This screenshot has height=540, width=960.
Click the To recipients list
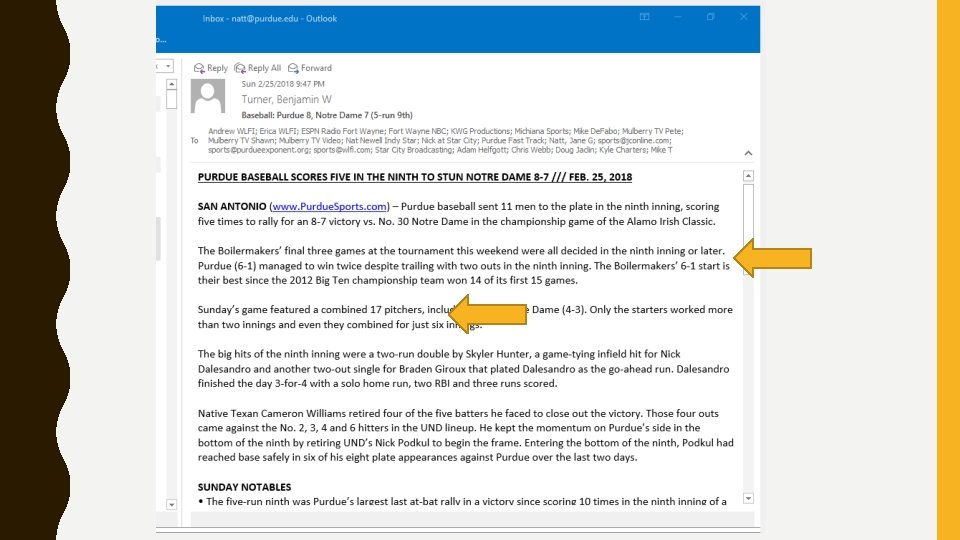[x=446, y=140]
